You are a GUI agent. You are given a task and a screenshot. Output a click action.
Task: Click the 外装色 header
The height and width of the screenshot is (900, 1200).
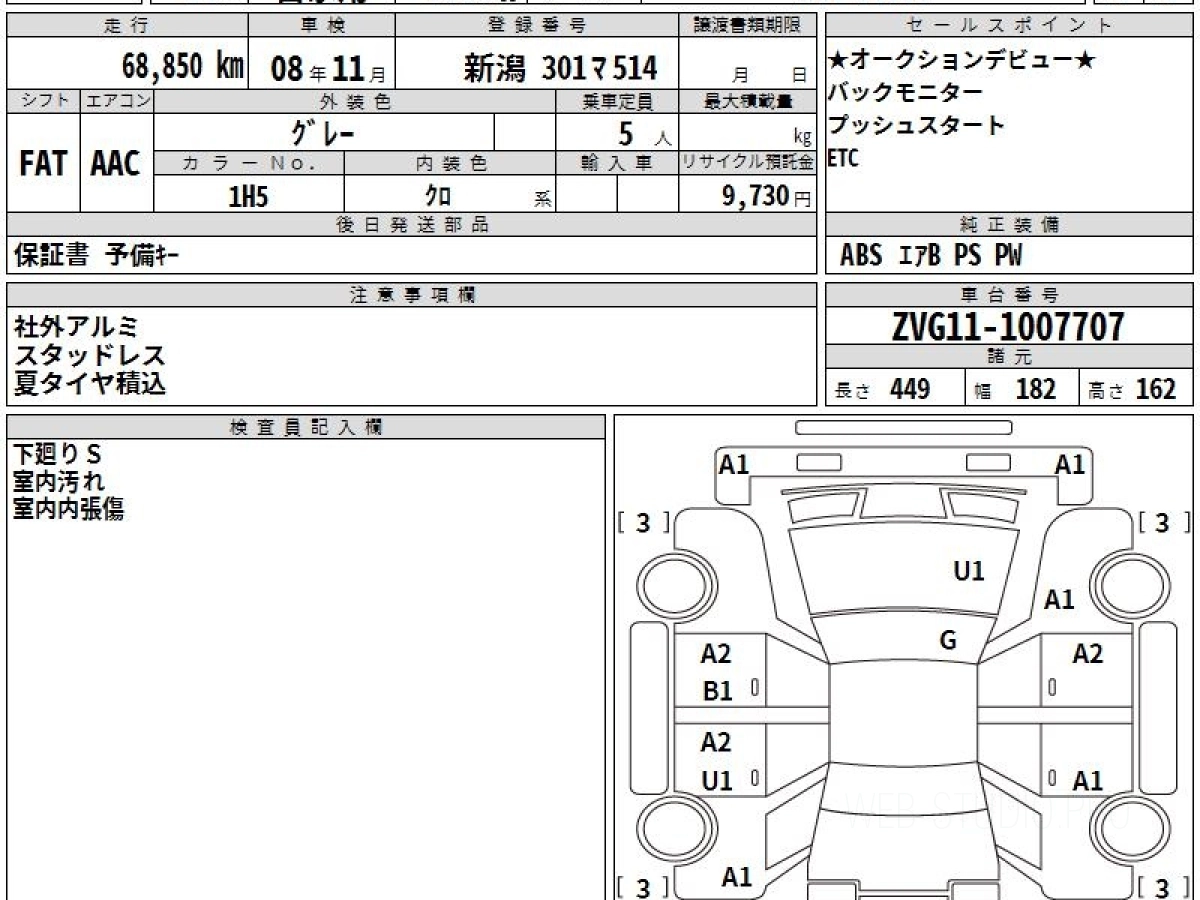(x=355, y=100)
